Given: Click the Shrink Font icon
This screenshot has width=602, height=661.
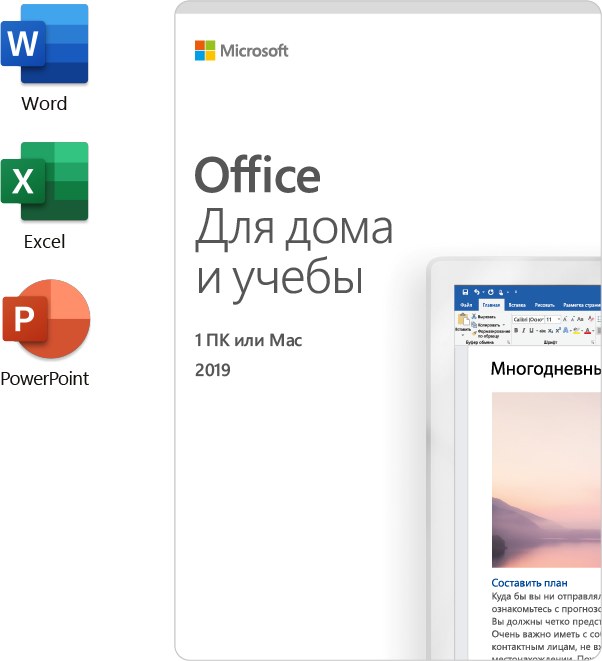Looking at the screenshot, I should click(x=573, y=319).
